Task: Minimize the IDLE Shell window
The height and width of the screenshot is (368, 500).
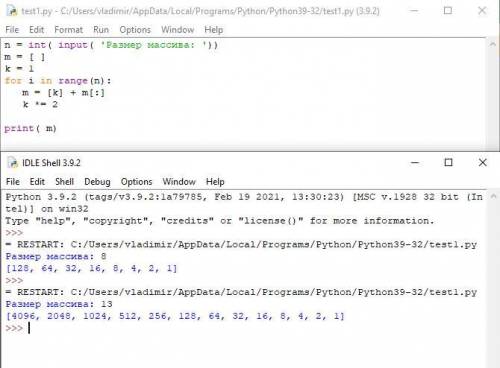Action: pyautogui.click(x=415, y=163)
